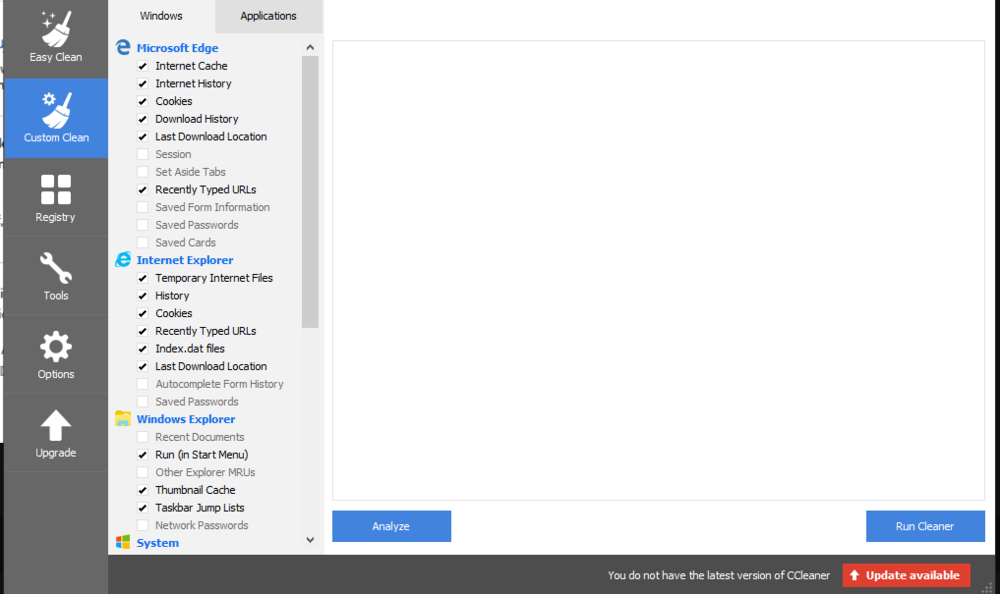Open the Options gear icon
Viewport: 1000px width, 594px height.
pos(55,347)
